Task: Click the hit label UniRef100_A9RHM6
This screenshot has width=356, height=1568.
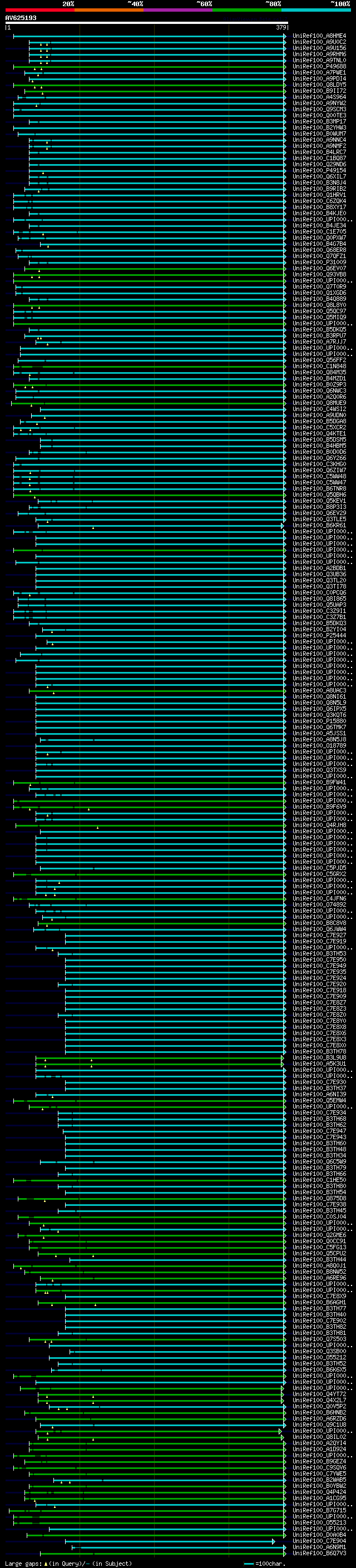Action: point(319,54)
